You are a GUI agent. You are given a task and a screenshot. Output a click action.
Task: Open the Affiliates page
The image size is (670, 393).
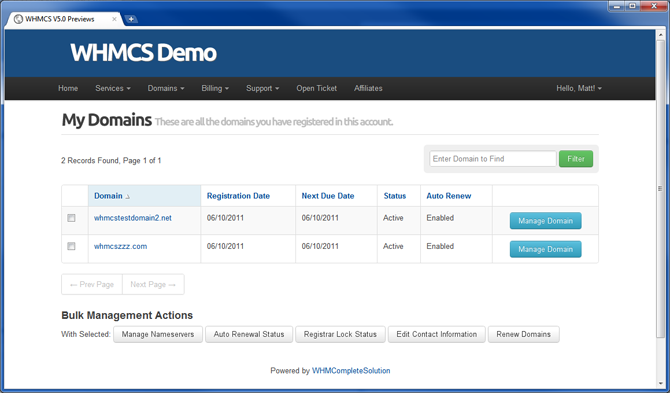click(x=368, y=88)
